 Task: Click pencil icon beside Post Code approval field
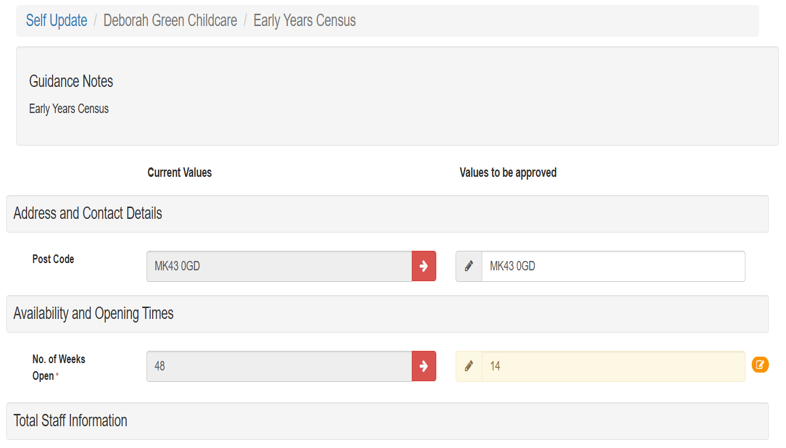tap(469, 266)
